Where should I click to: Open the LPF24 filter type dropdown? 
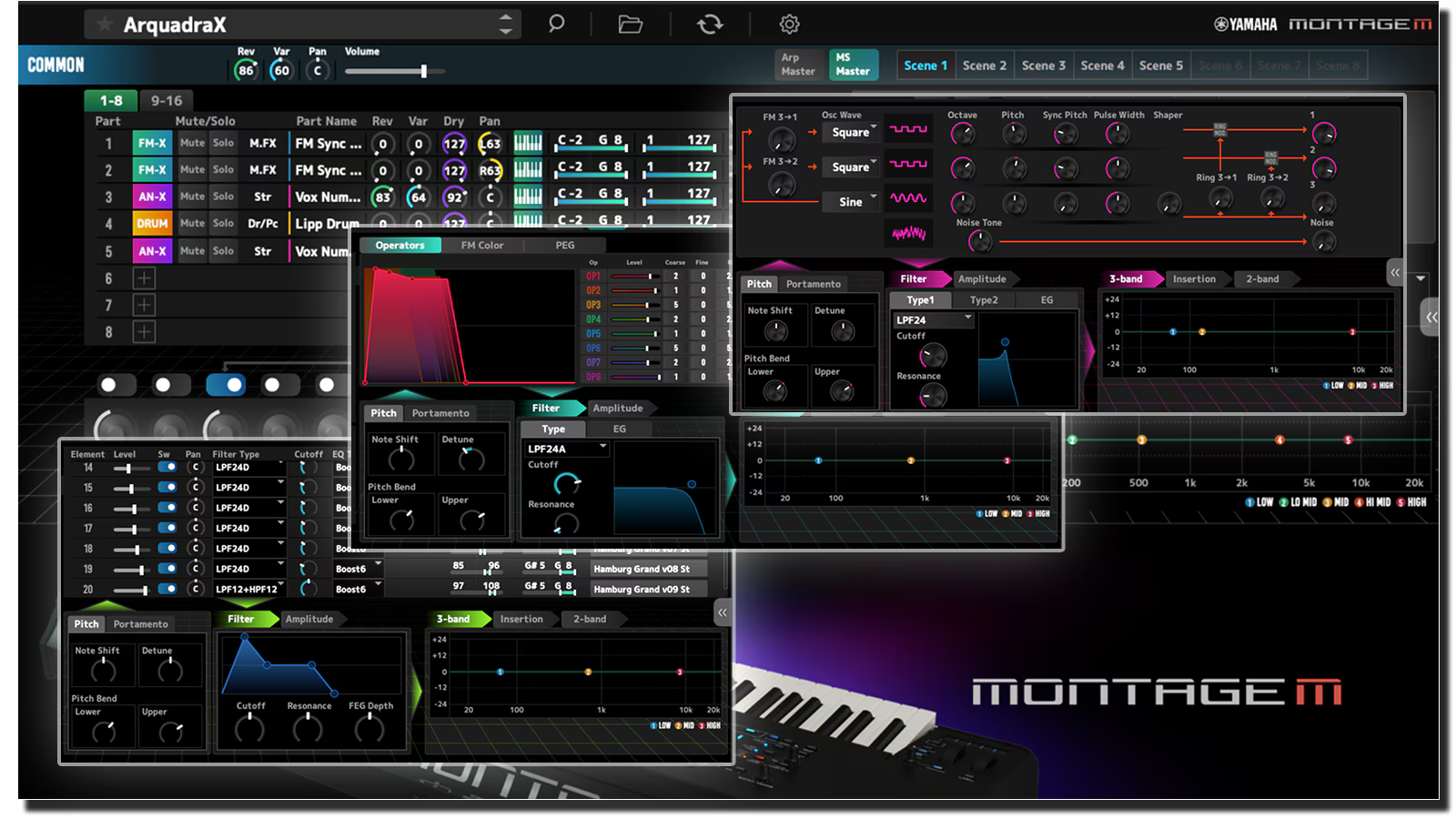pyautogui.click(x=933, y=319)
